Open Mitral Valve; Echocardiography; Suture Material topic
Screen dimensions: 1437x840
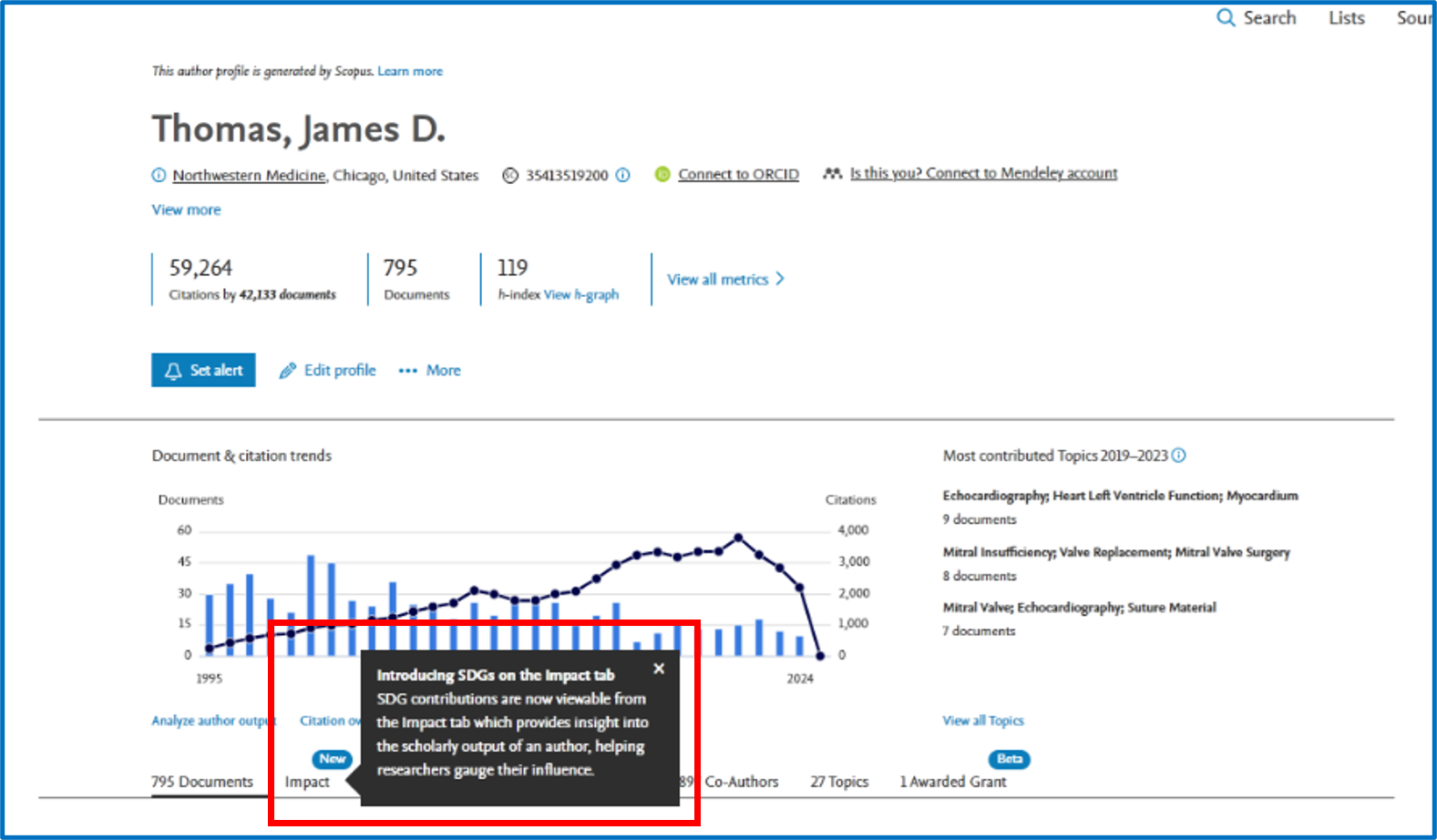pos(1079,608)
